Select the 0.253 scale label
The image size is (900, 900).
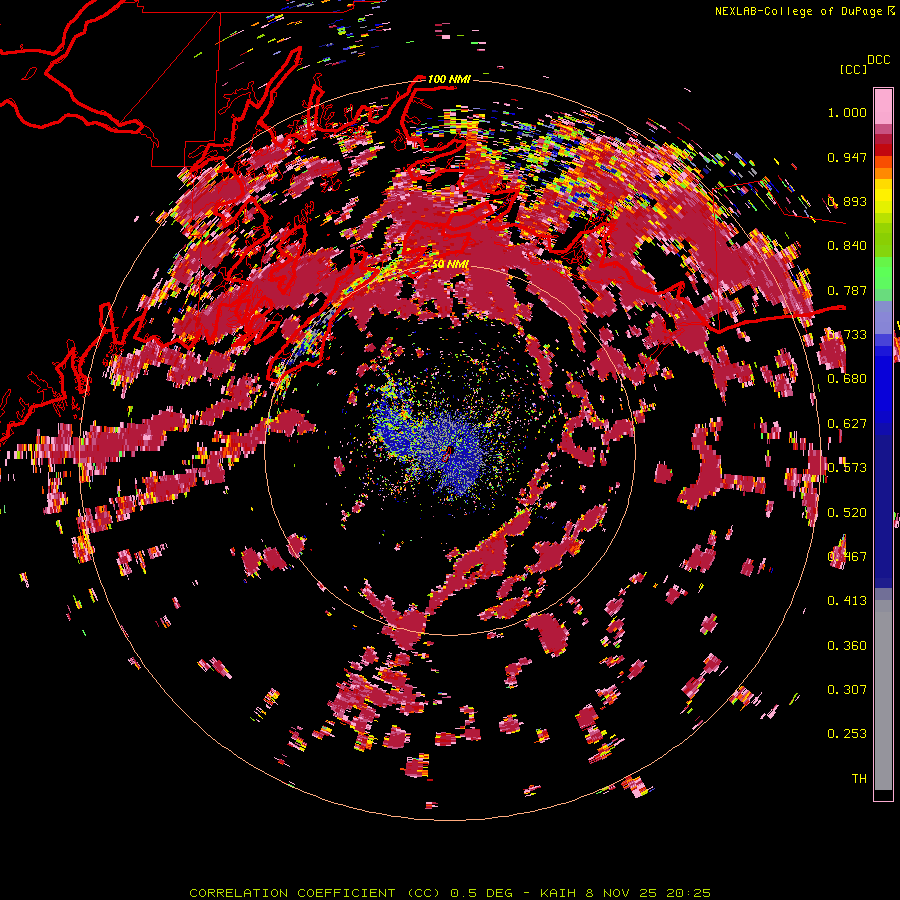point(847,734)
